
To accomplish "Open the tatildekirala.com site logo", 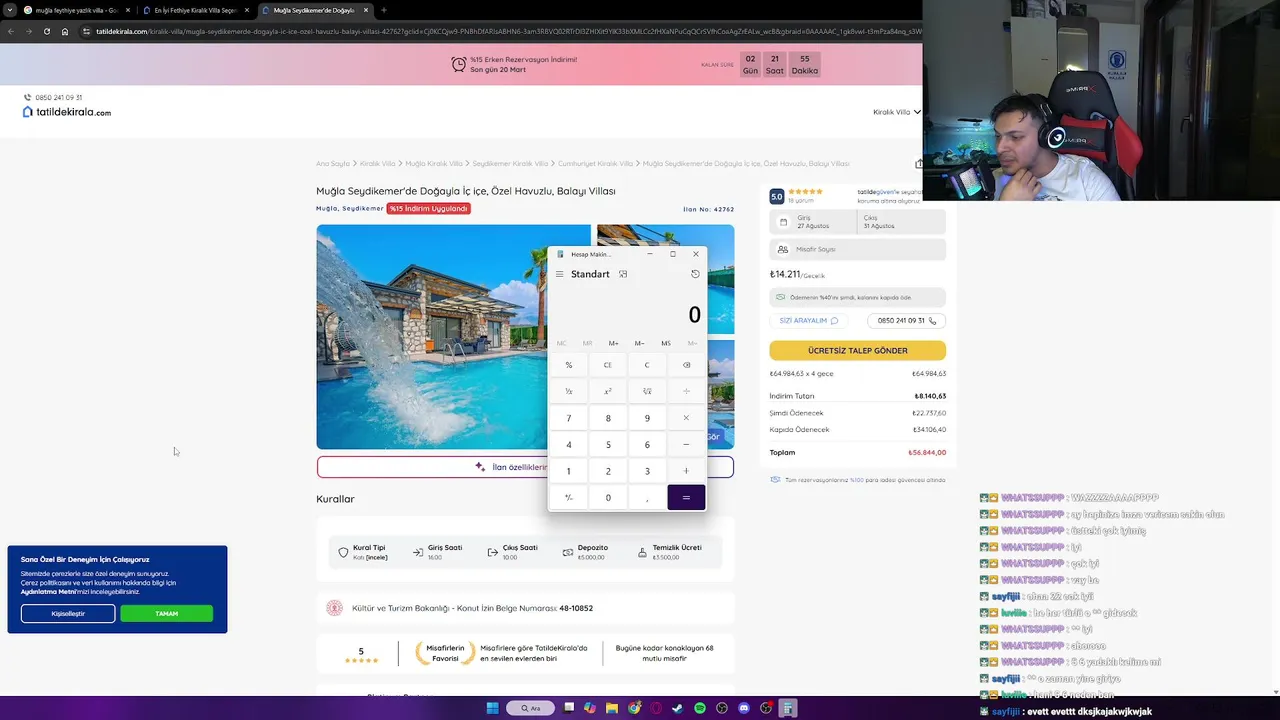I will 67,112.
